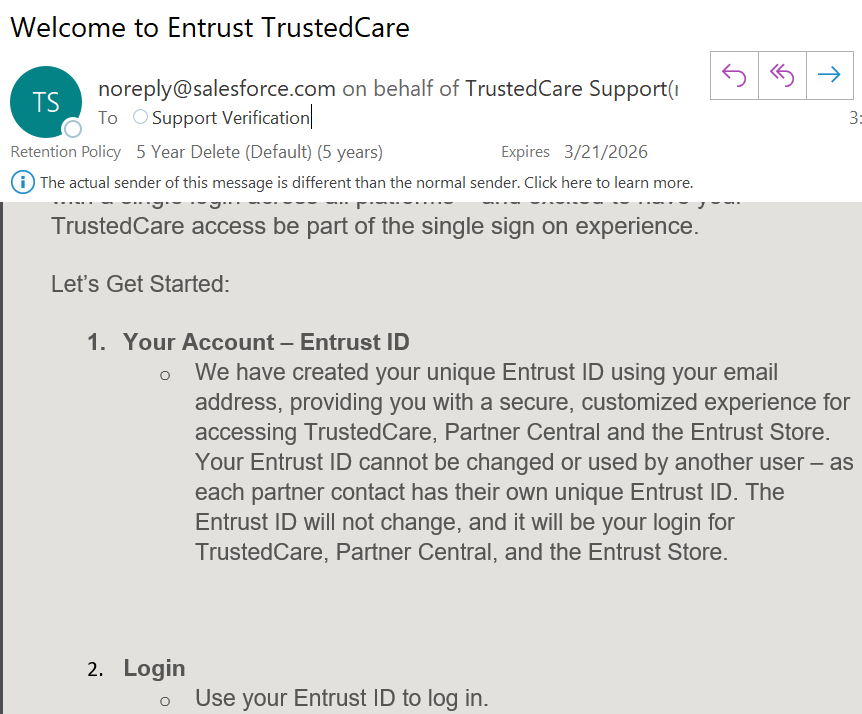This screenshot has width=862, height=714.
Task: Click the To label in header
Action: pos(108,118)
